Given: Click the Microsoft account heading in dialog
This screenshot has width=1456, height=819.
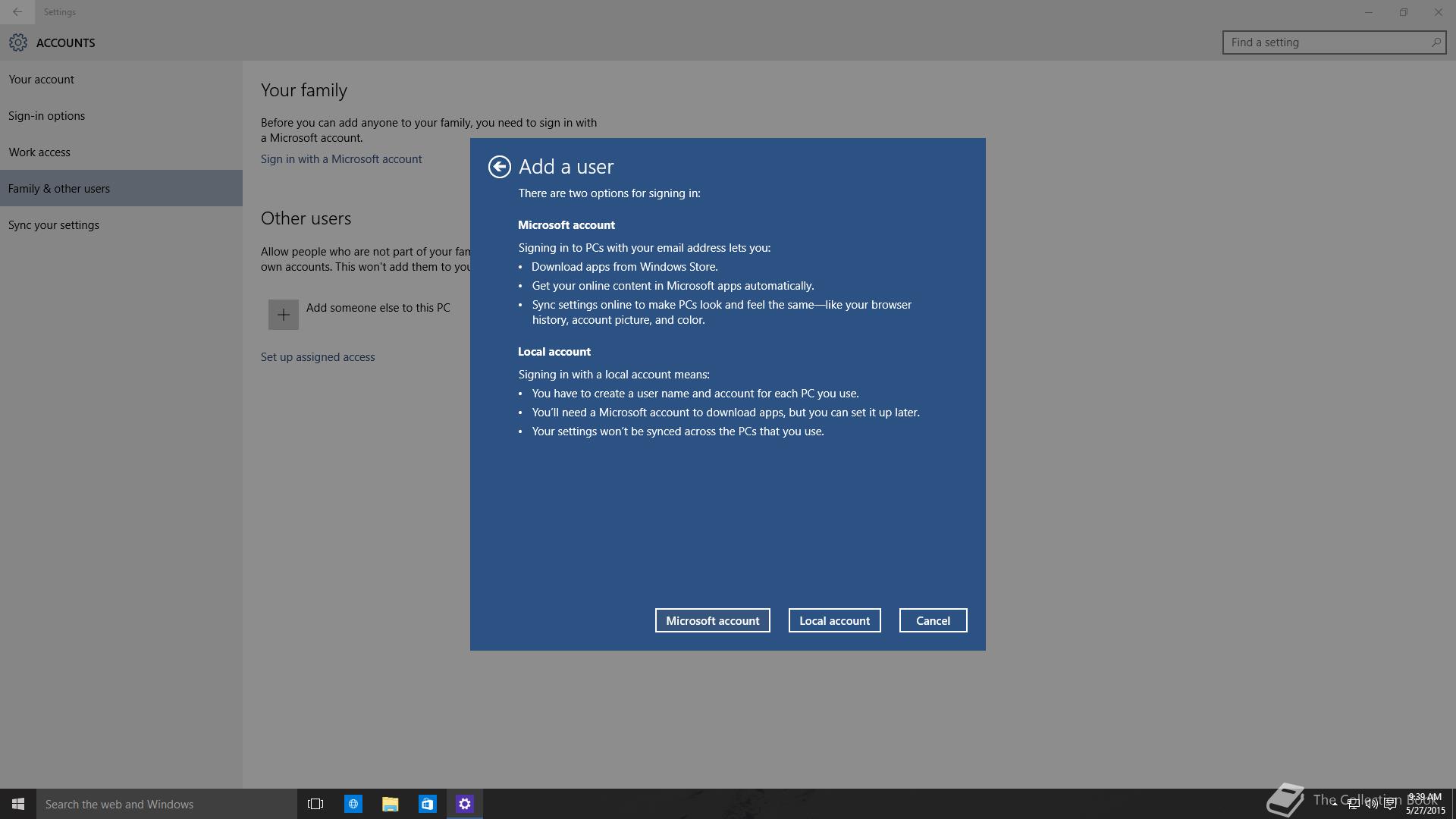Looking at the screenshot, I should [566, 225].
